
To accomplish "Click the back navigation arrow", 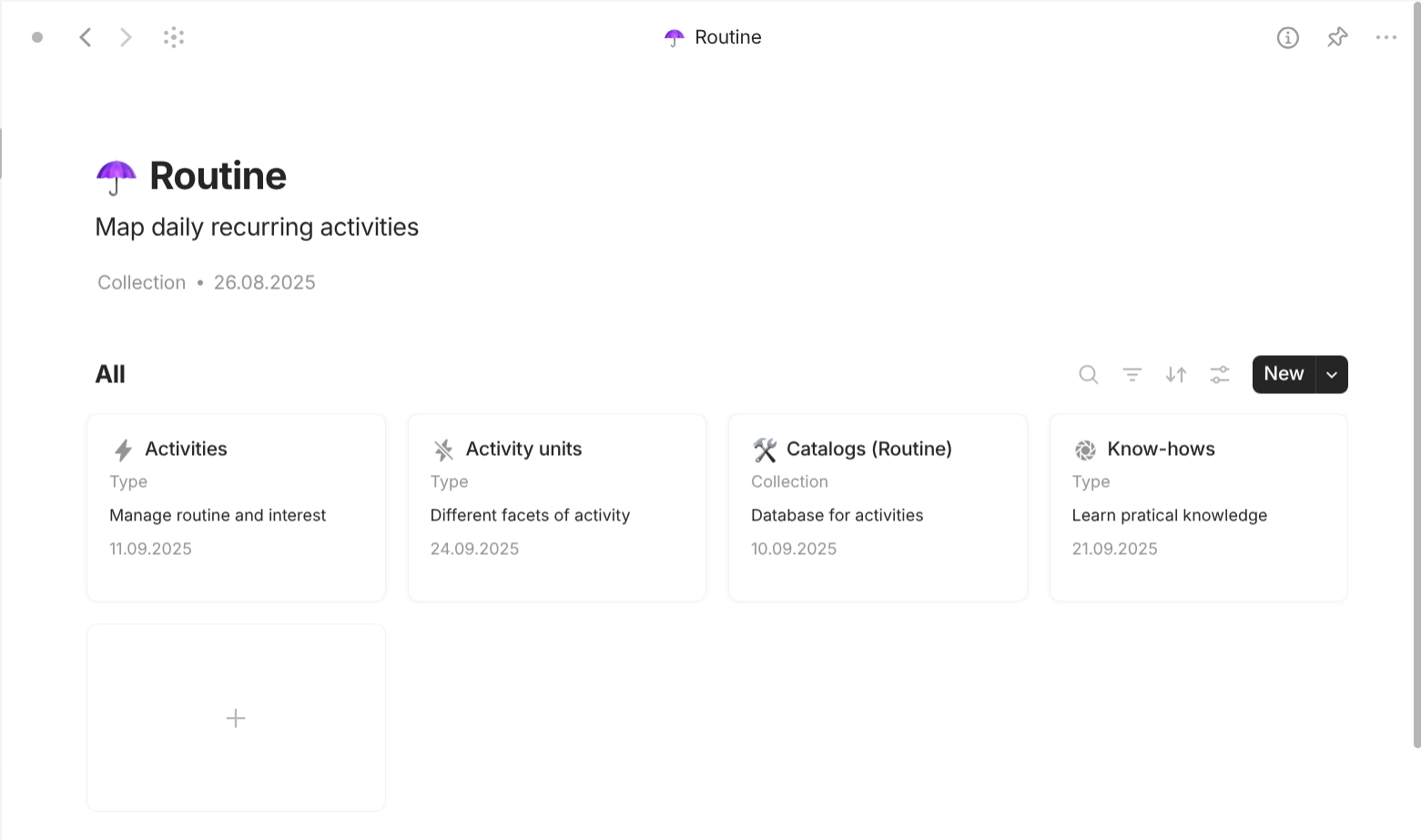I will coord(85,37).
